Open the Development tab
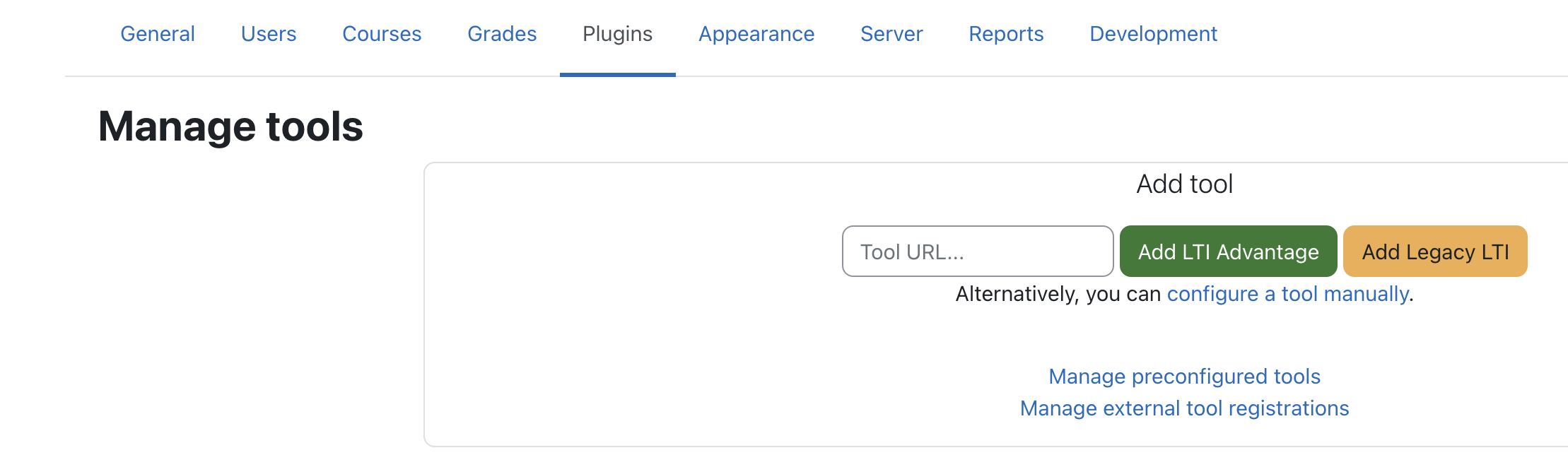The image size is (1568, 455). click(x=1153, y=34)
